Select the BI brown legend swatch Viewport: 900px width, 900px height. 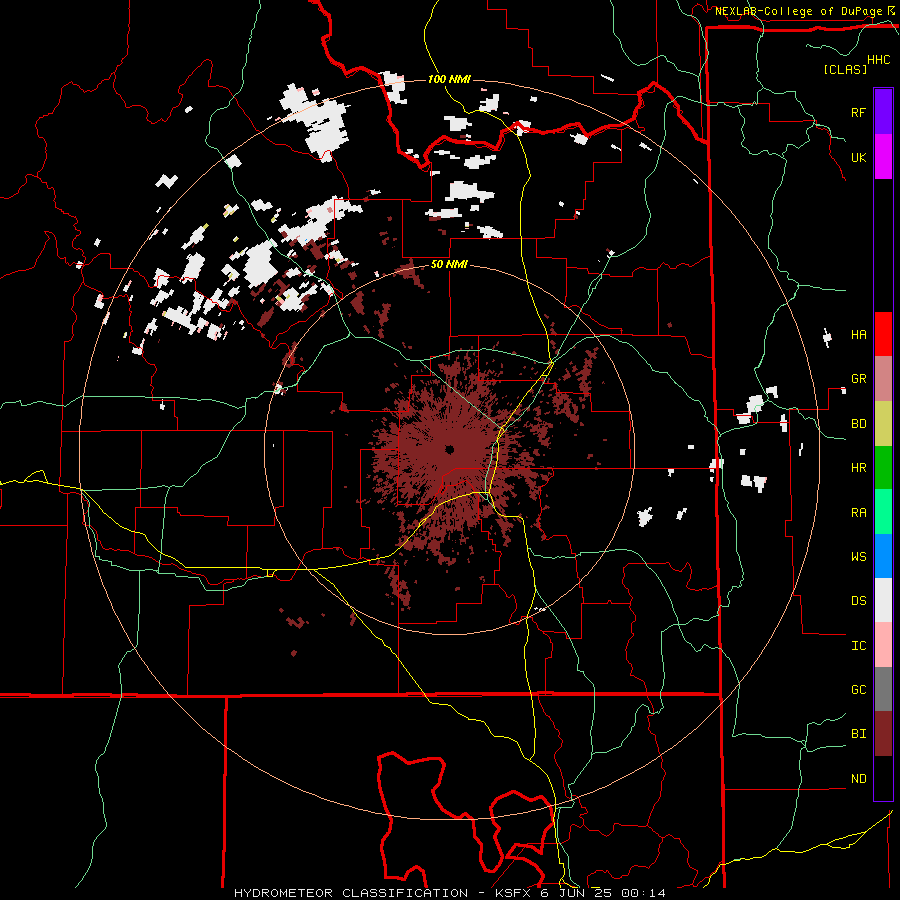[883, 734]
